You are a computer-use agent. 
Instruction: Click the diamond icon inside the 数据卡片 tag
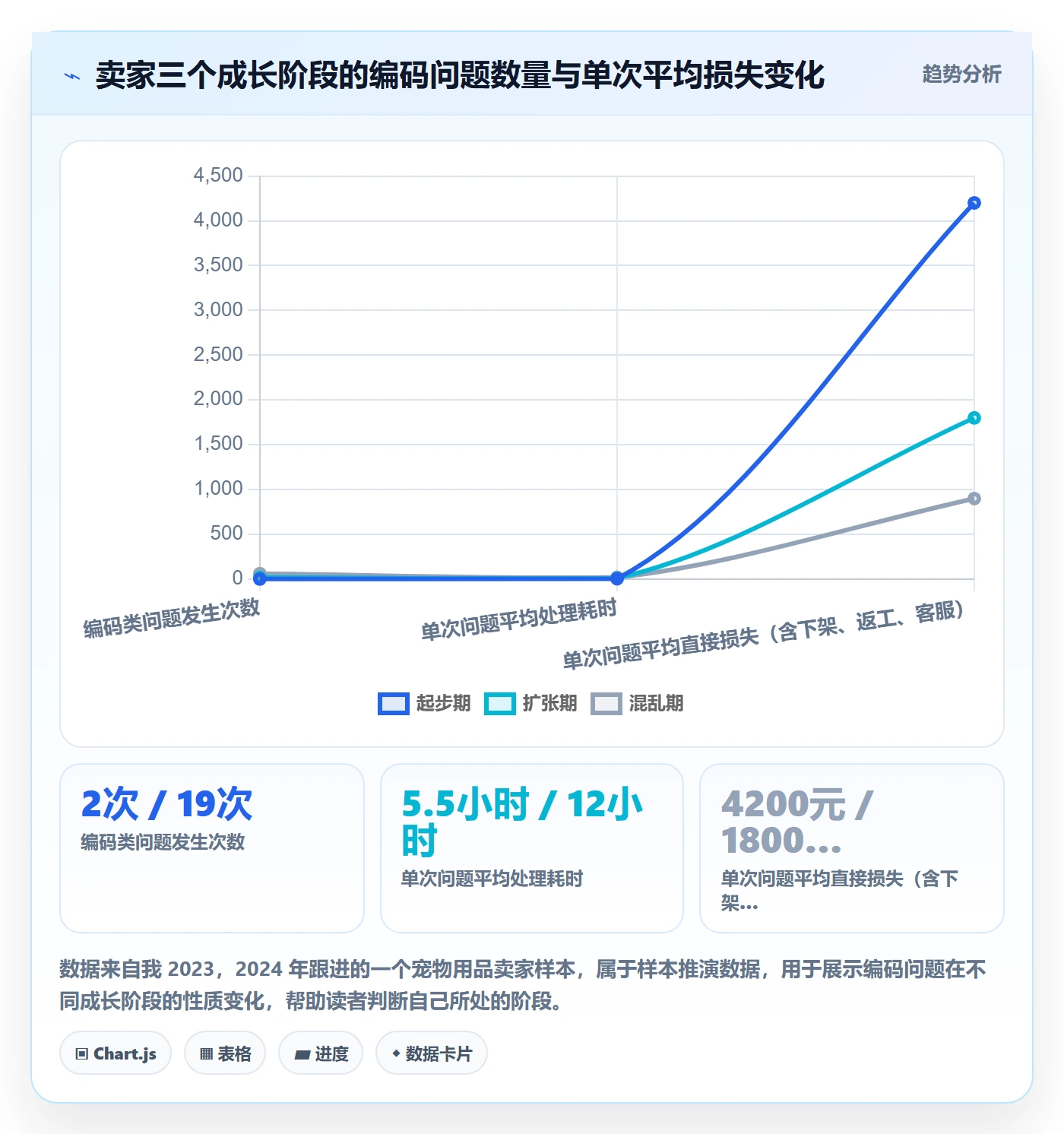tap(396, 1053)
